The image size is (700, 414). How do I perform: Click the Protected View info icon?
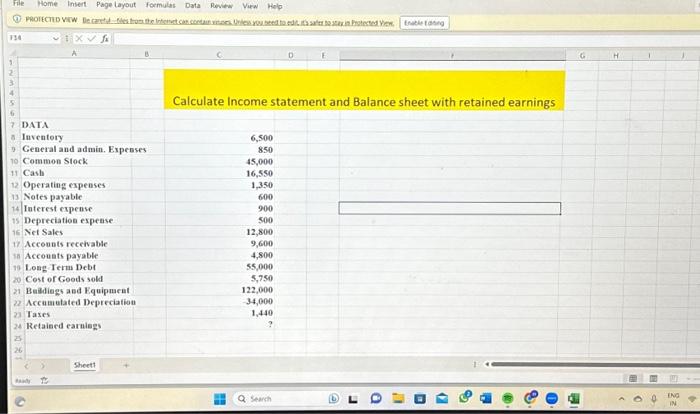tap(17, 19)
